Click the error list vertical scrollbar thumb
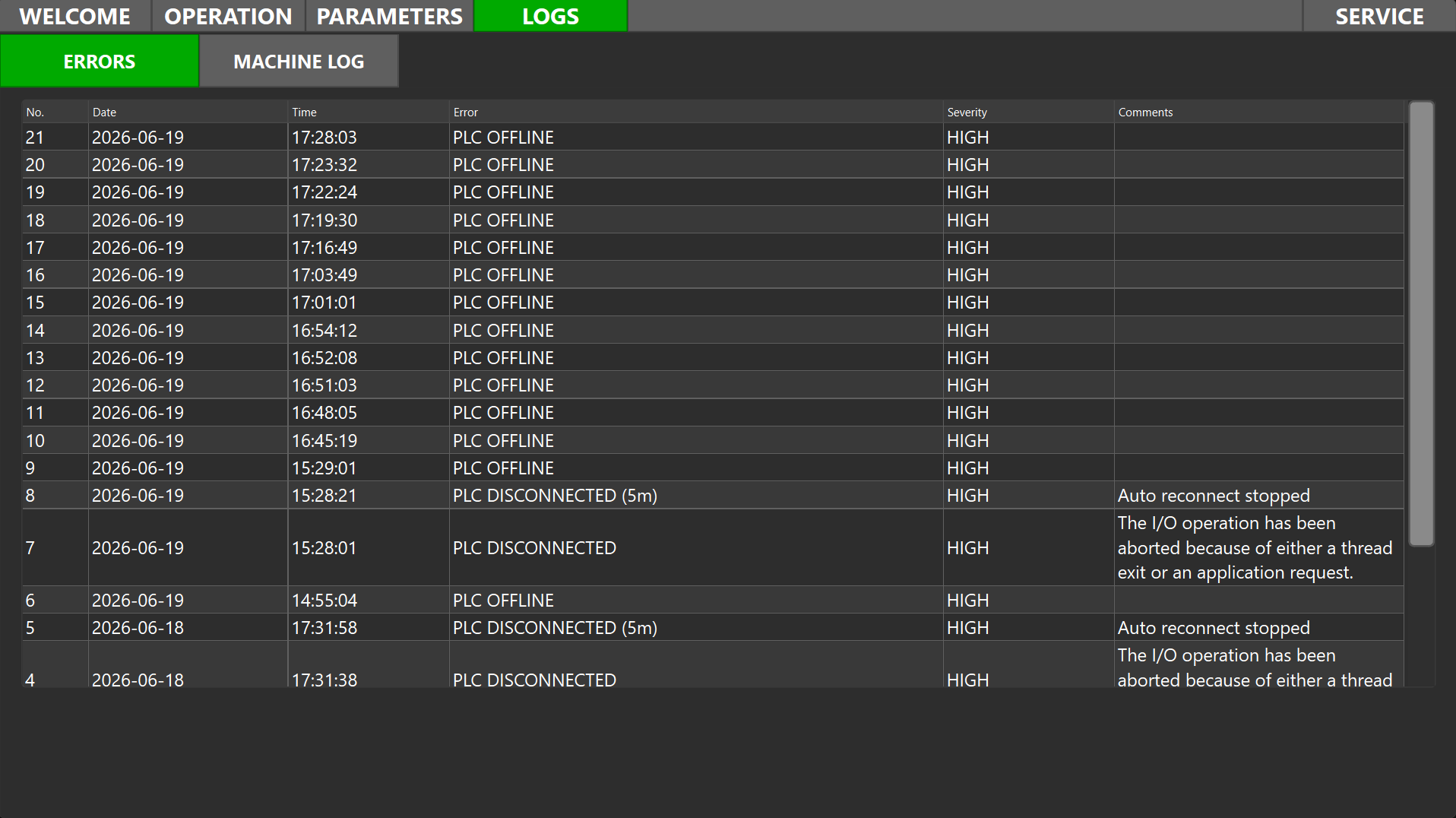1456x818 pixels. (1421, 323)
